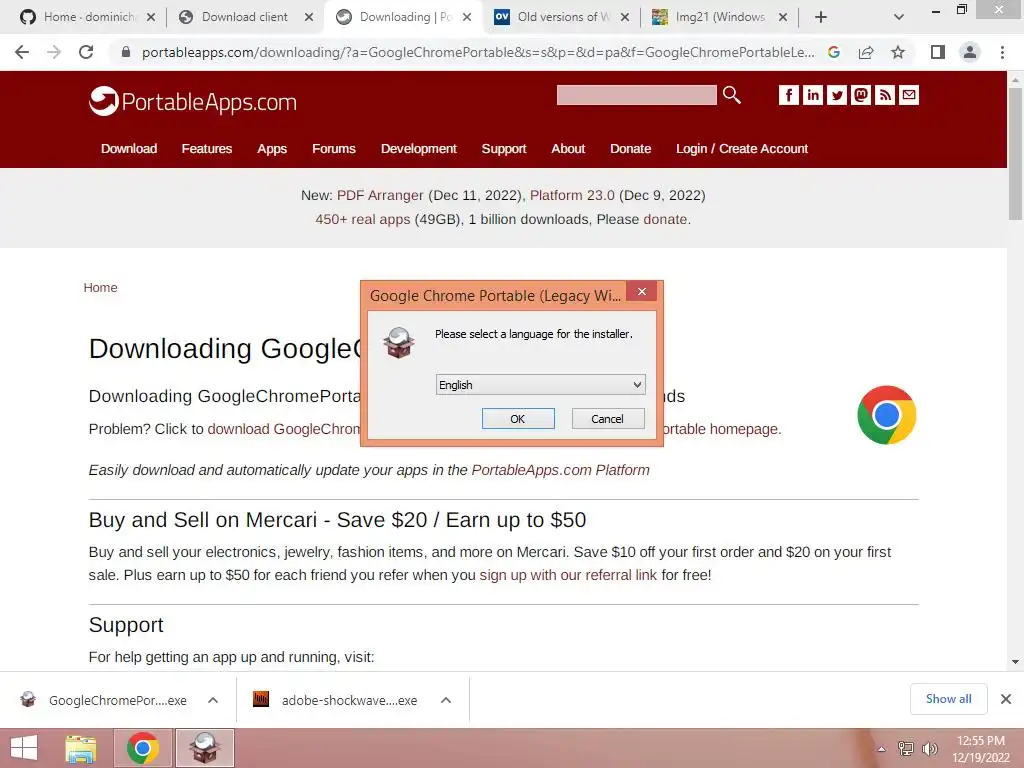
Task: Open the Windows Start button
Action: [24, 748]
